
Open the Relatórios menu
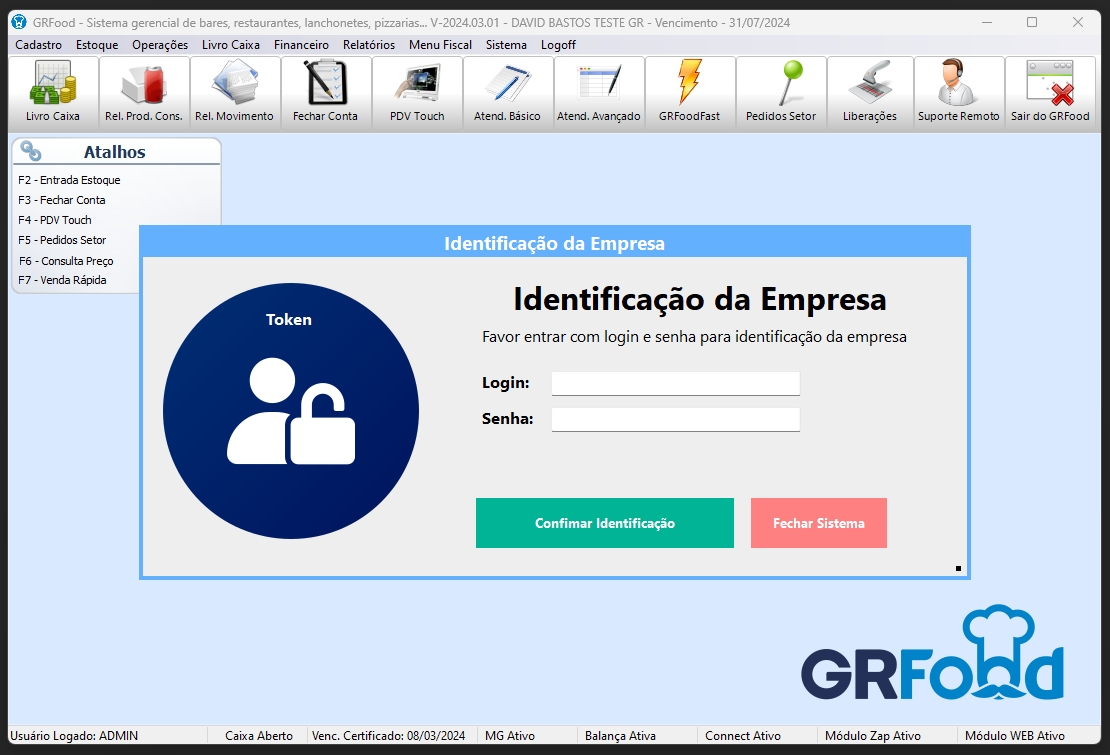368,45
